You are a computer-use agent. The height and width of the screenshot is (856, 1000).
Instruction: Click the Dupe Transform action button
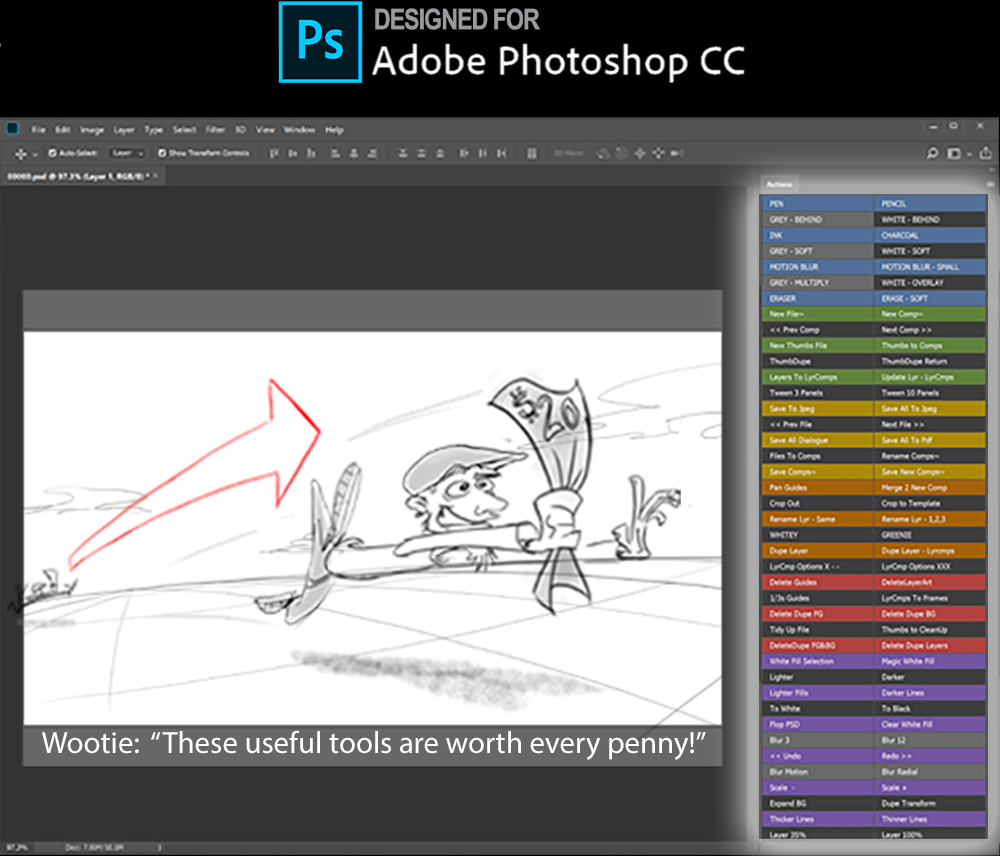[x=930, y=804]
